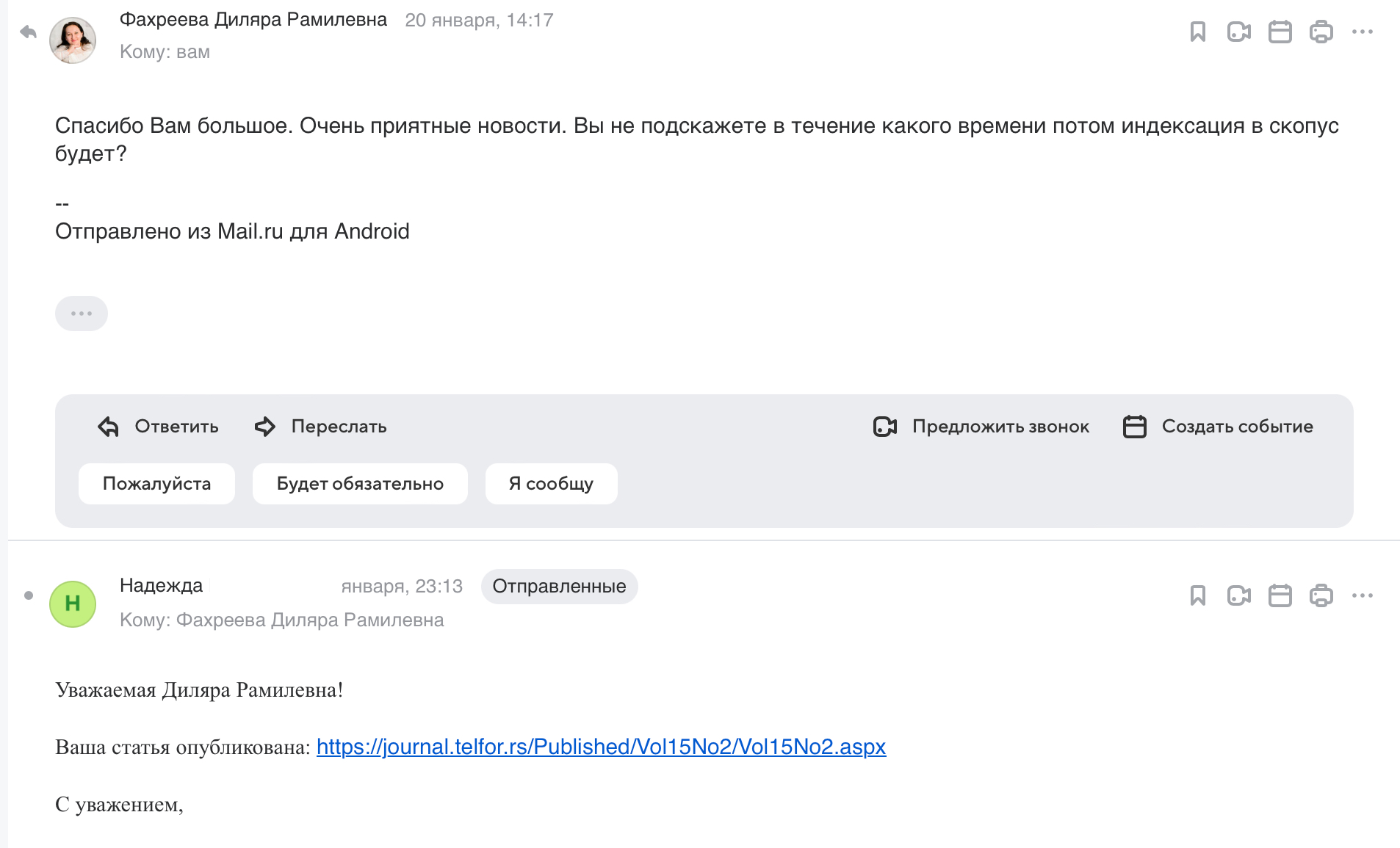Print the email from Фахреева Диляра
Screen dimensions: 1400x848
(1321, 32)
